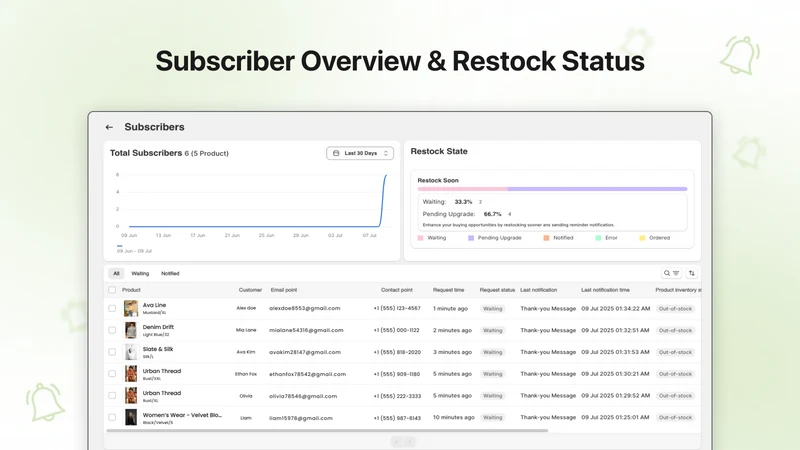Tick the select-all checkbox in table header

point(112,290)
